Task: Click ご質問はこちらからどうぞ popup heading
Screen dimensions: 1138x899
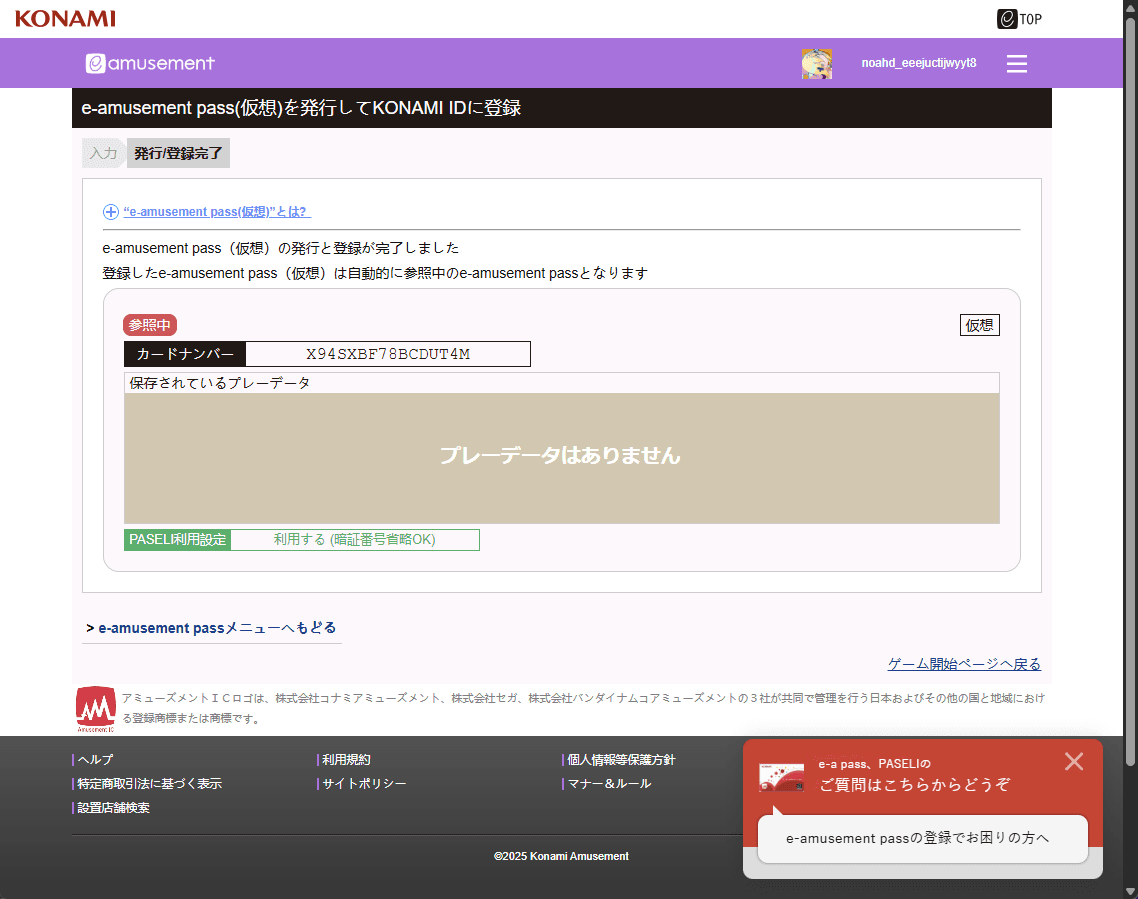Action: (914, 784)
